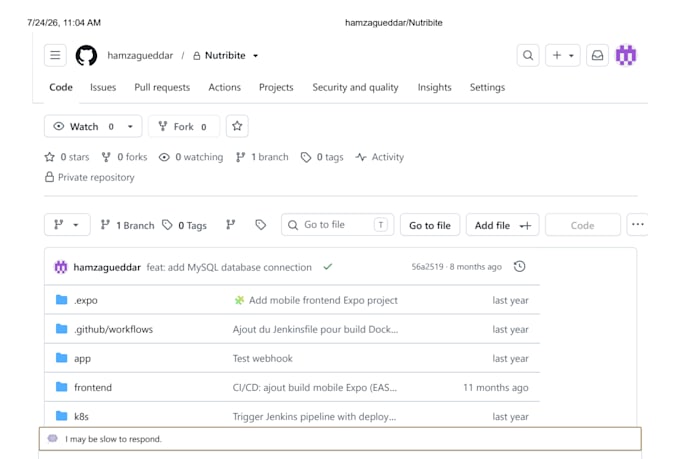Click the chat bubble icon in the slow-response notice
The image size is (680, 459).
52,438
